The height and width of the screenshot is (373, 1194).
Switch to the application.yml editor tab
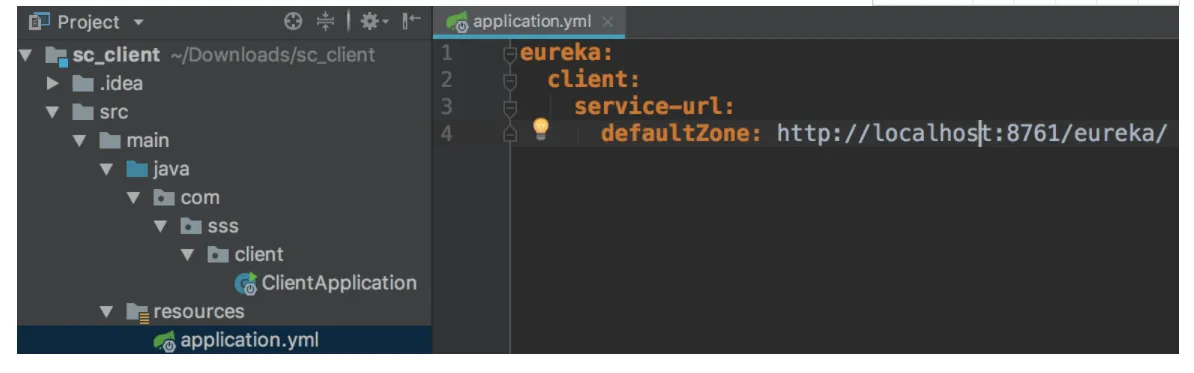529,21
